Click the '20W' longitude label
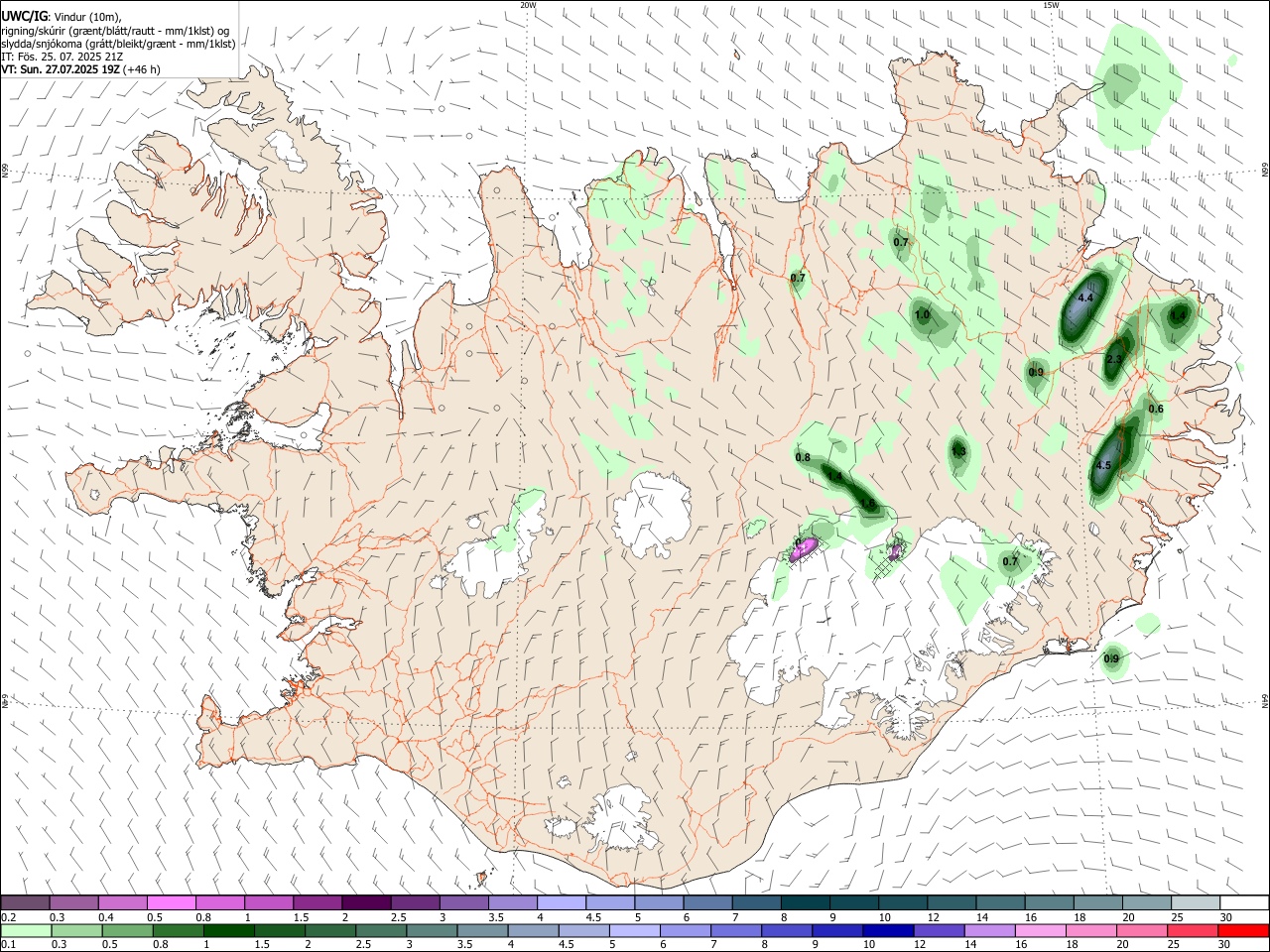This screenshot has width=1270, height=952. [528, 5]
